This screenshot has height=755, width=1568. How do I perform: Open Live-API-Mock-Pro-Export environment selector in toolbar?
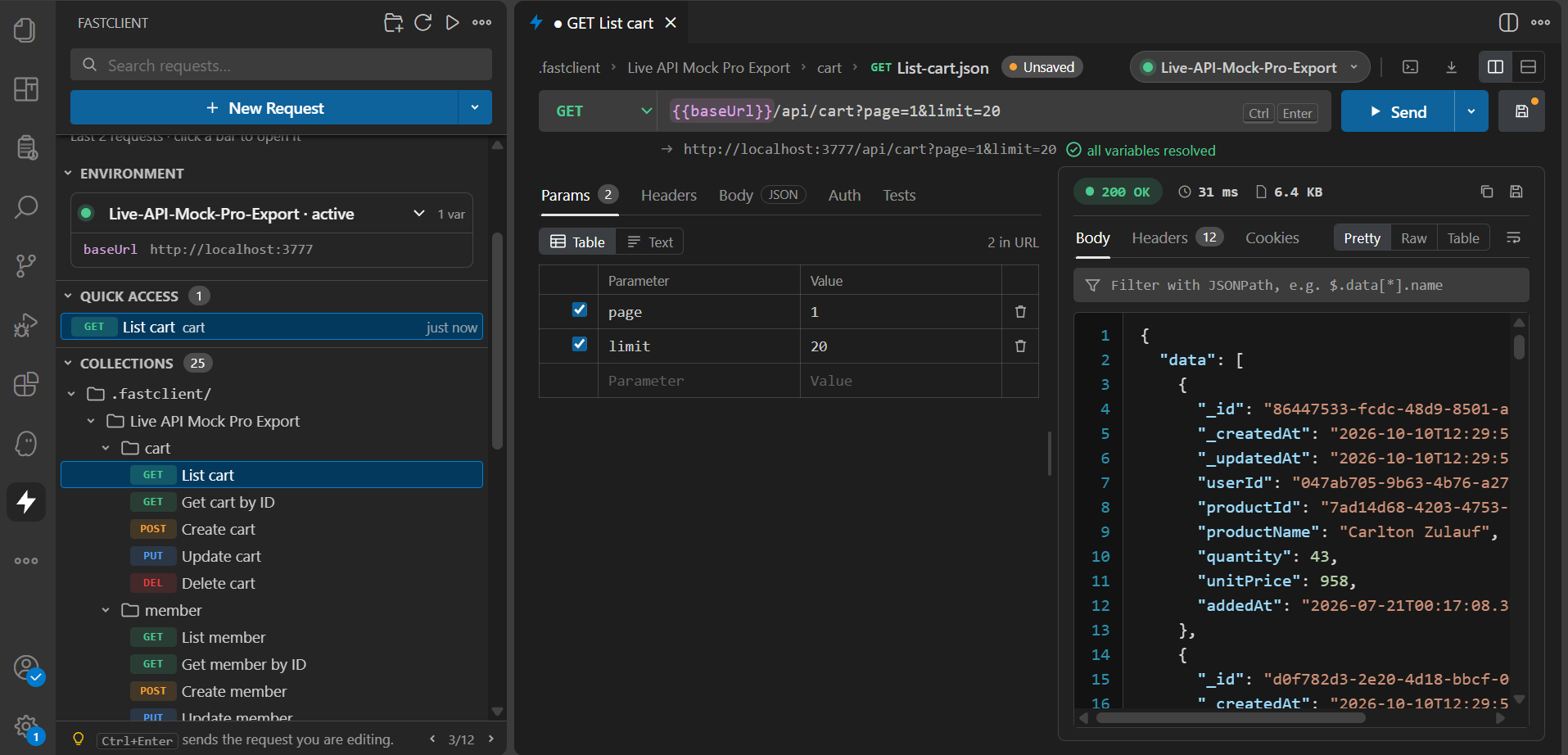(x=1250, y=67)
